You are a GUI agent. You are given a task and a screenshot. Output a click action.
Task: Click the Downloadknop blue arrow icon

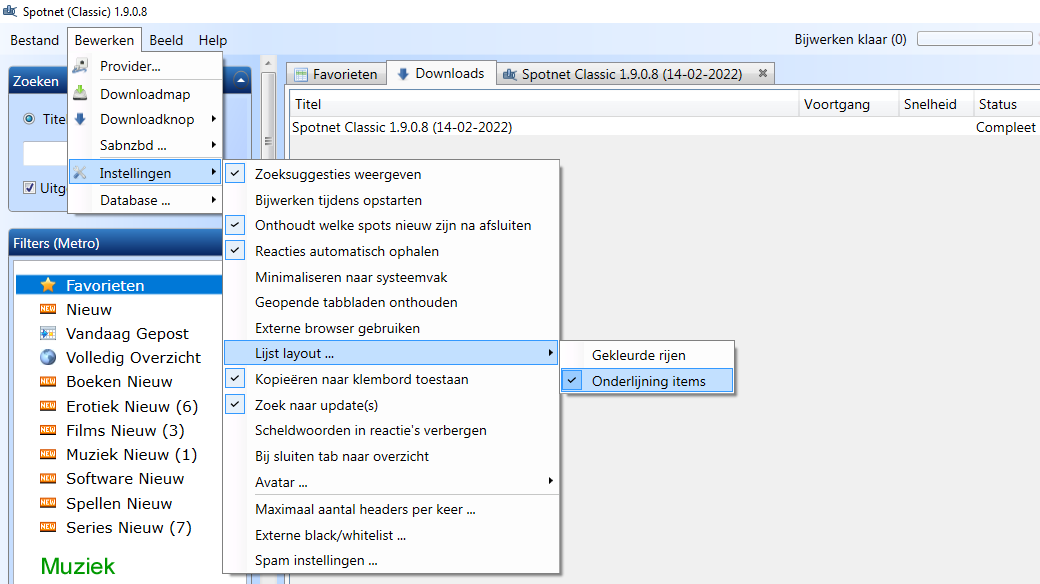click(x=80, y=119)
